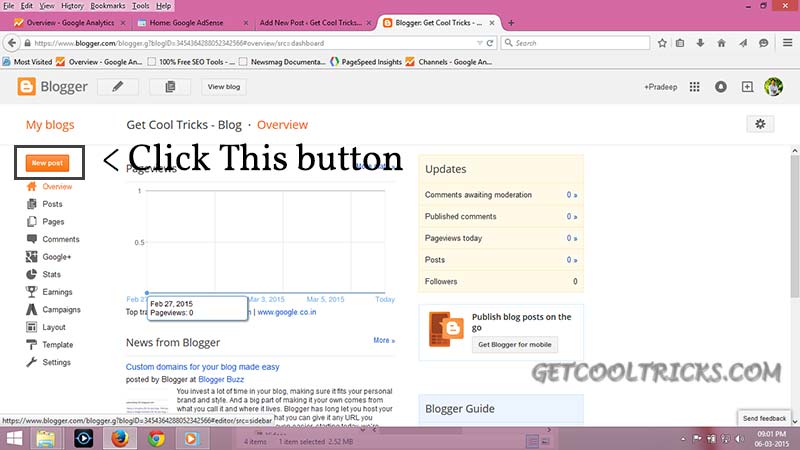Open the Bookmarks menu
Viewport: 800px width, 450px height.
(107, 6)
